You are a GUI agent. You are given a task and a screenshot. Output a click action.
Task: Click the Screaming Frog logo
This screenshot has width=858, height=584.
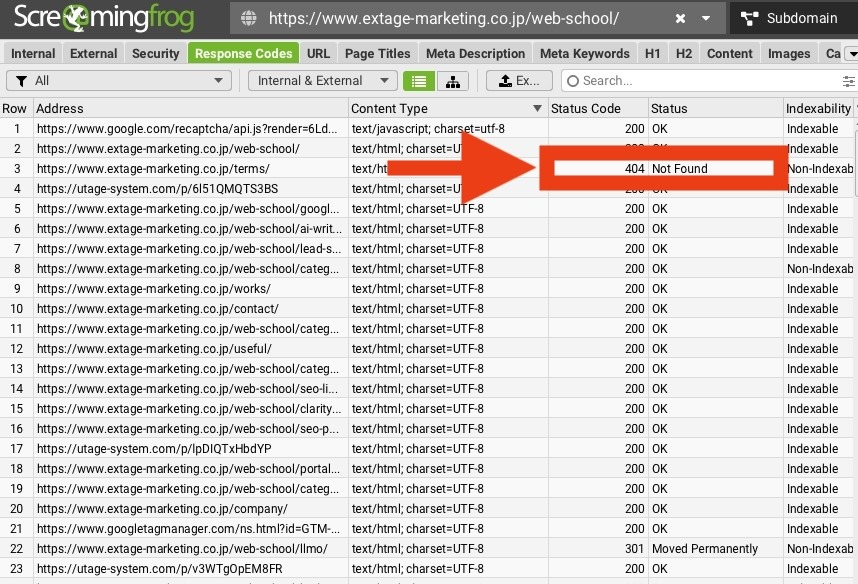pyautogui.click(x=104, y=18)
